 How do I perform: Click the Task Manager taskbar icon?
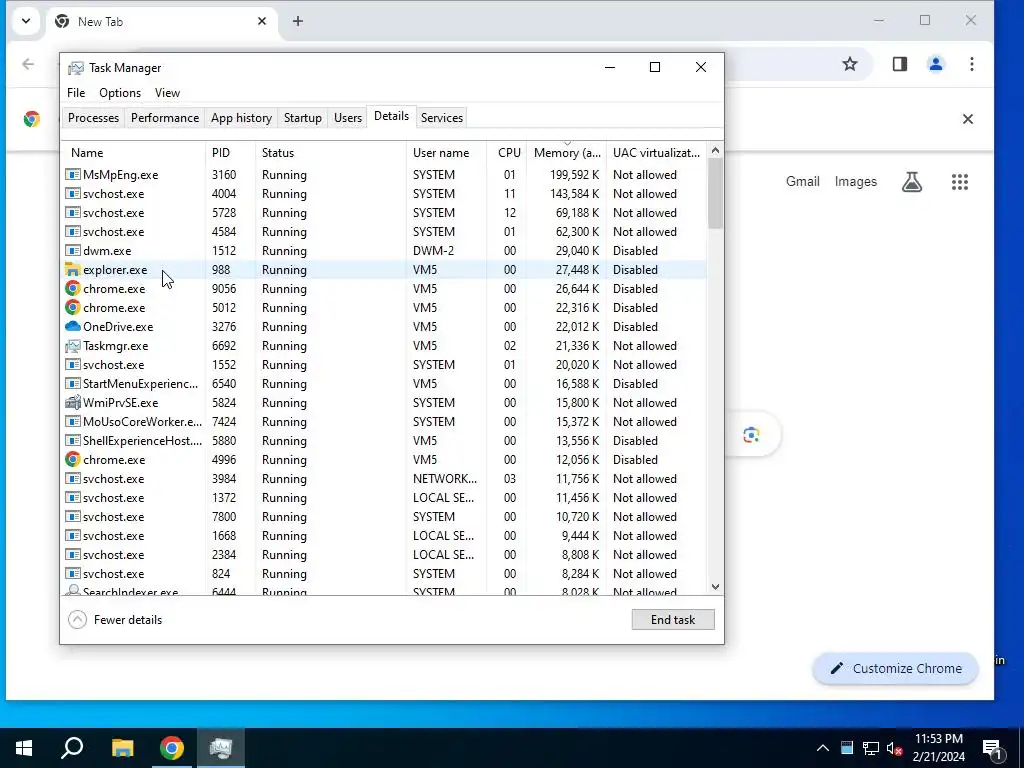[221, 748]
